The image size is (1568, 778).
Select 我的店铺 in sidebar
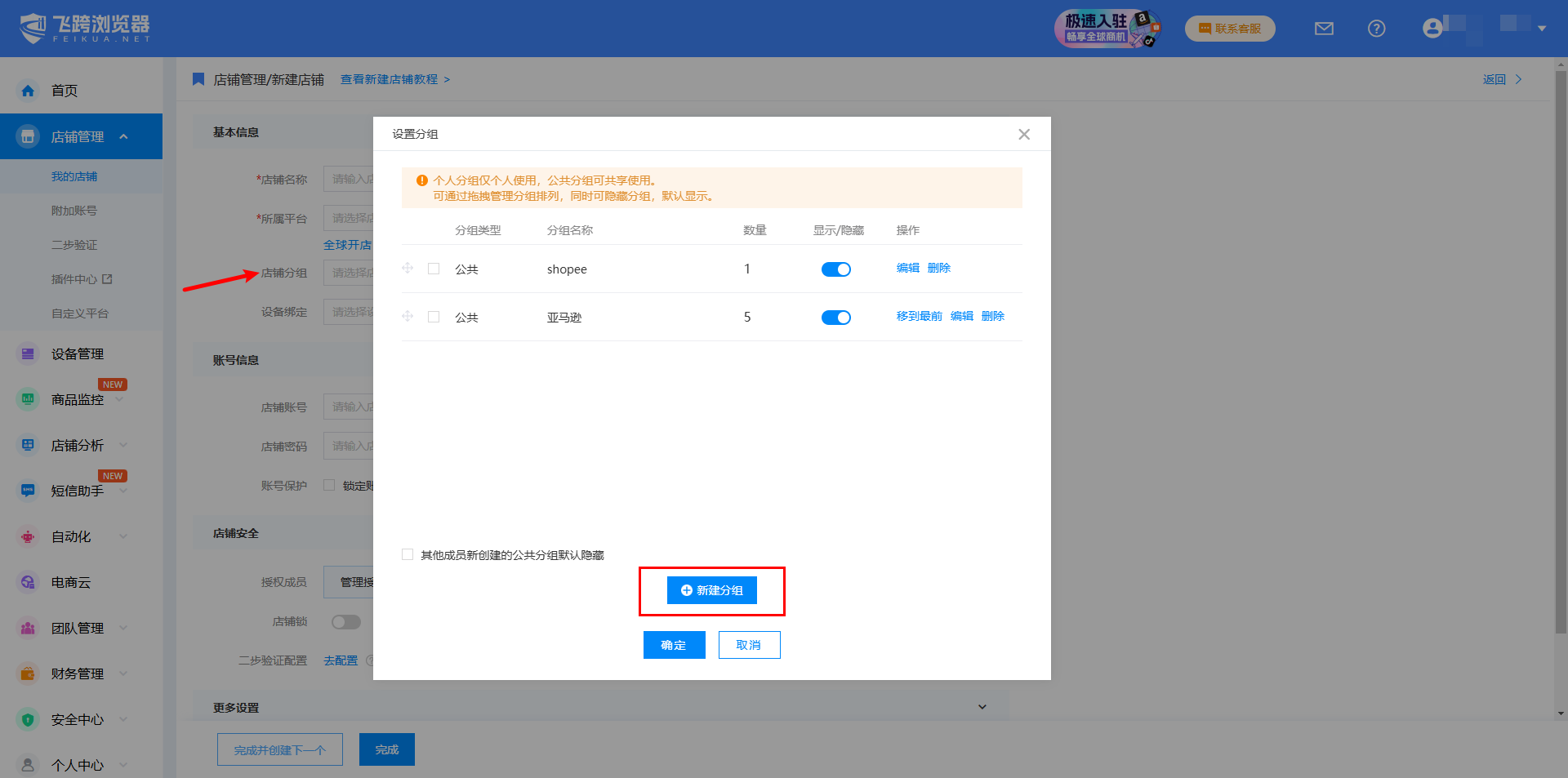74,176
